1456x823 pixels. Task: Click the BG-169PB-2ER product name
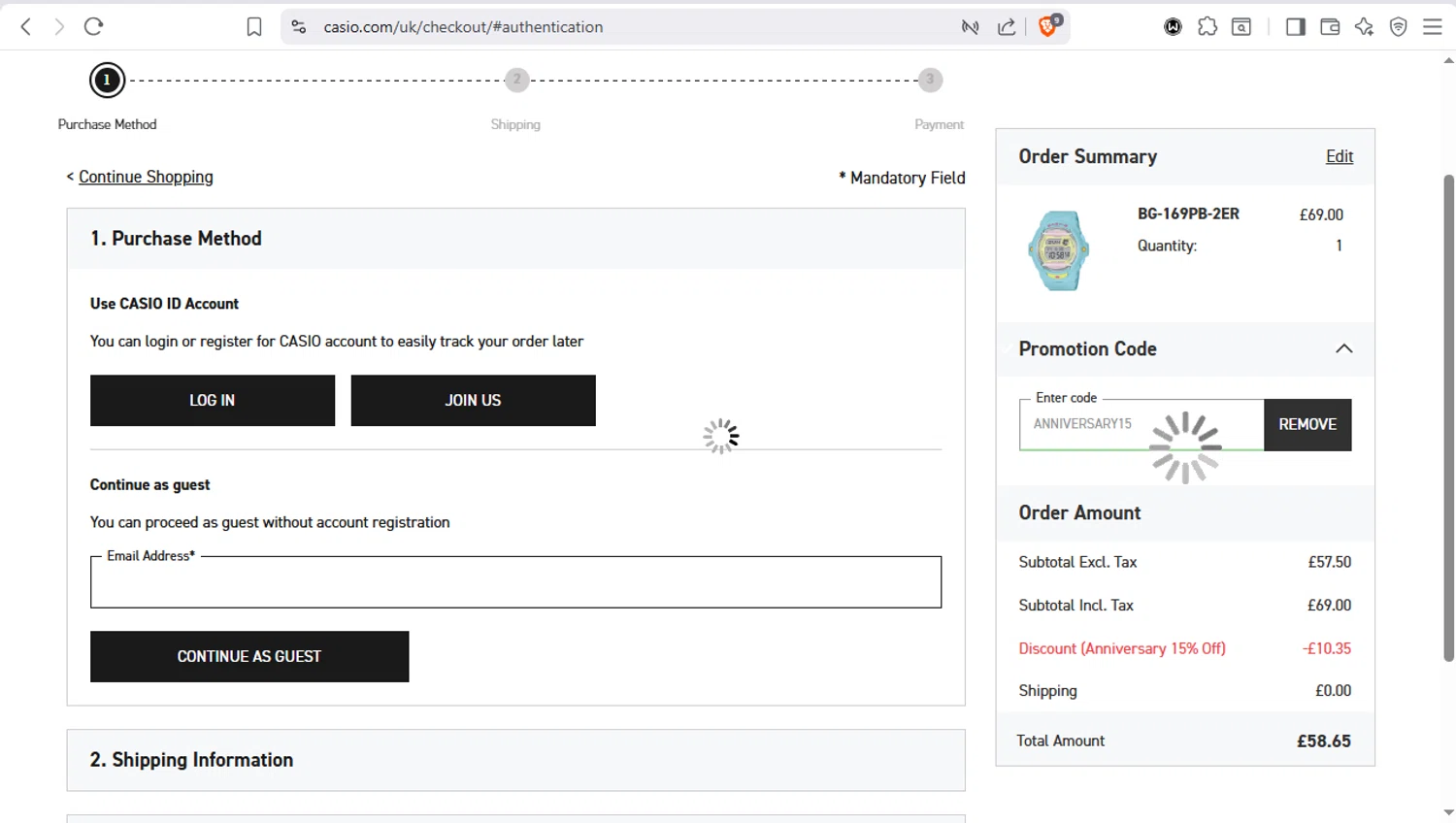[1188, 214]
